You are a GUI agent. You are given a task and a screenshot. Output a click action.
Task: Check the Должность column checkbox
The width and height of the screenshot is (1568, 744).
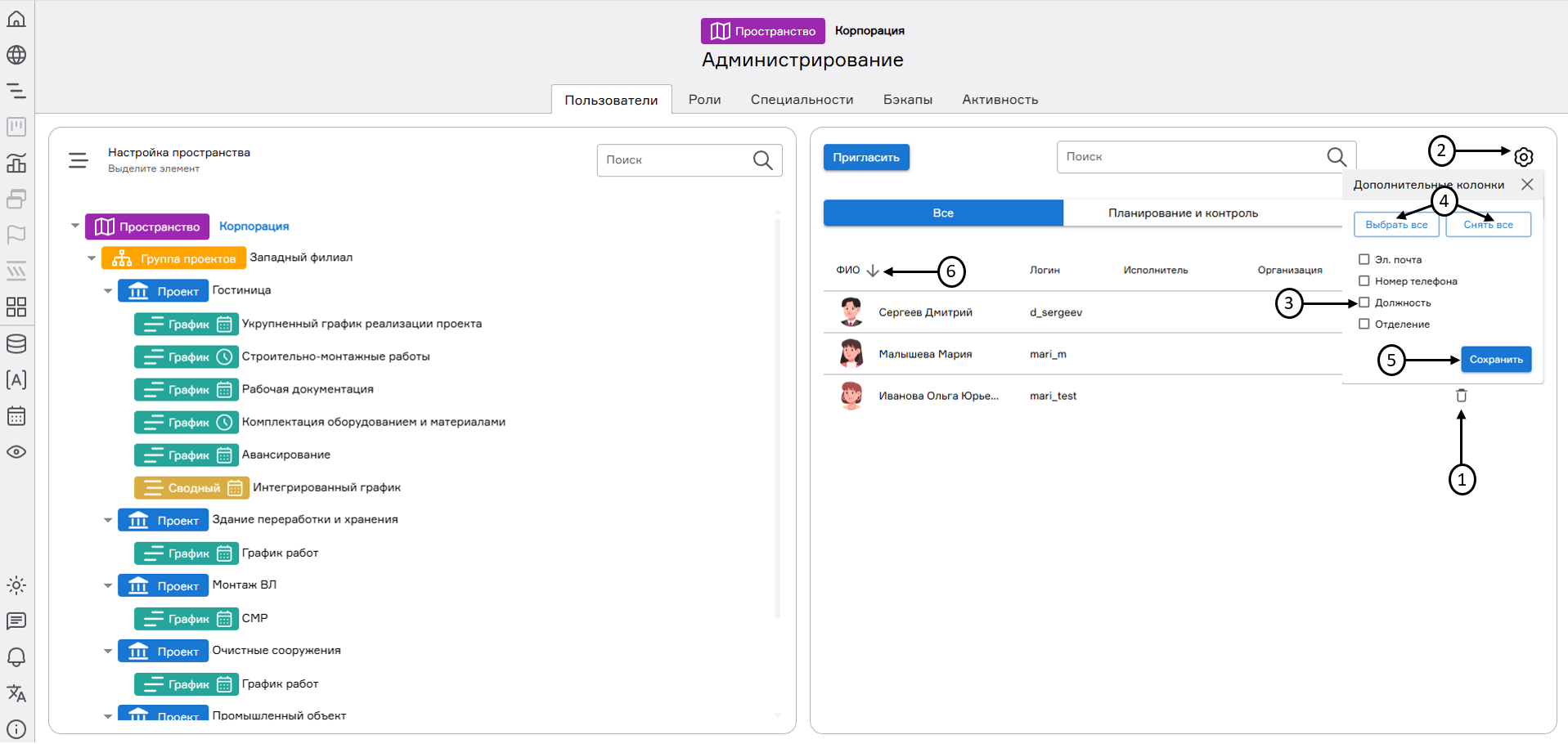1364,303
